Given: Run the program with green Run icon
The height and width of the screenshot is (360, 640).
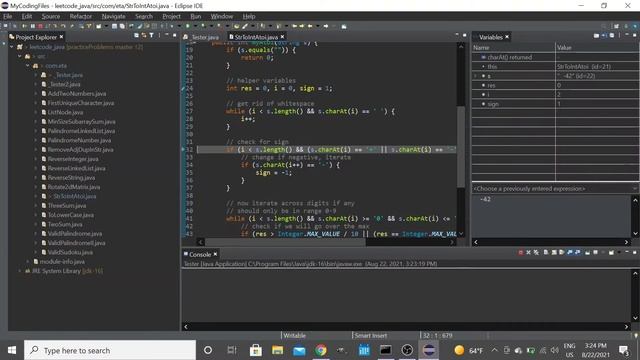Looking at the screenshot, I should click(188, 26).
